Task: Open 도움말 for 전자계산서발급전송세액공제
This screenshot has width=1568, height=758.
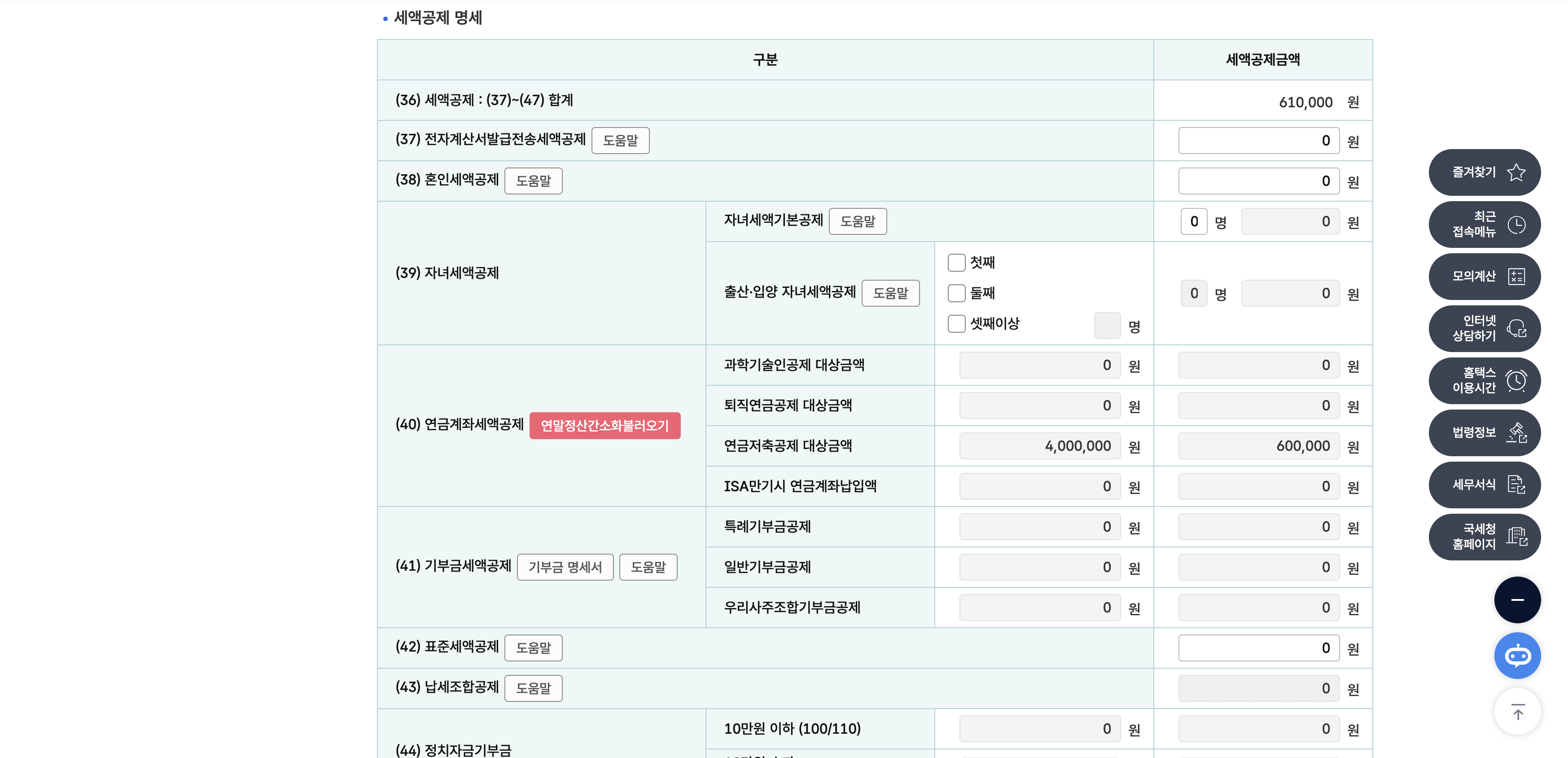Action: pyautogui.click(x=620, y=141)
